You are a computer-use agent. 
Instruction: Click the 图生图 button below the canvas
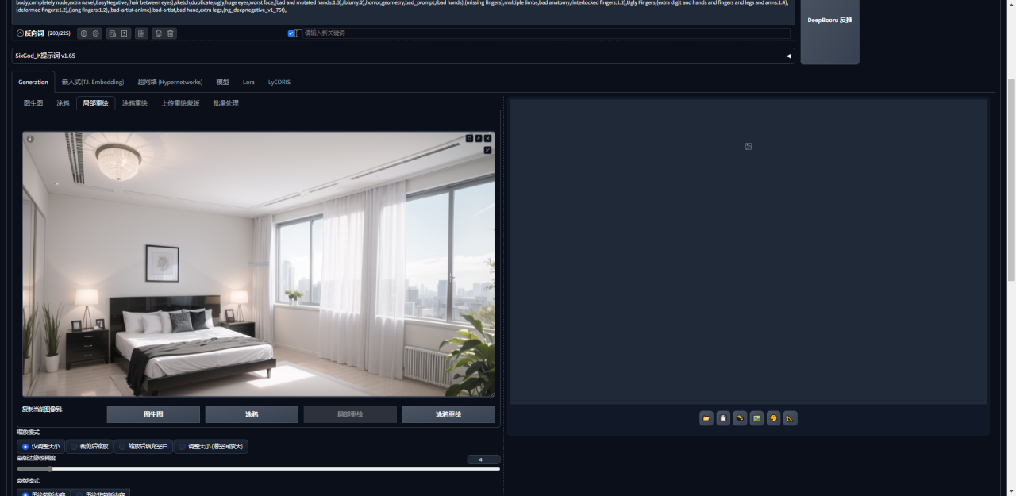click(153, 414)
